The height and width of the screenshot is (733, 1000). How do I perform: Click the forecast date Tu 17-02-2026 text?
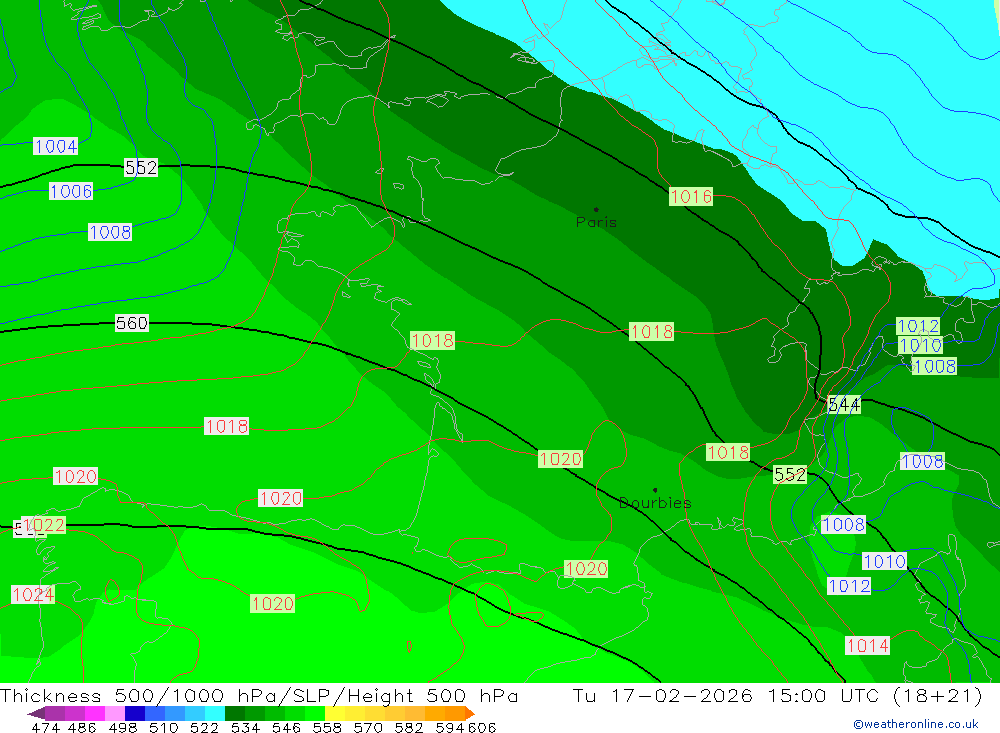pos(663,695)
